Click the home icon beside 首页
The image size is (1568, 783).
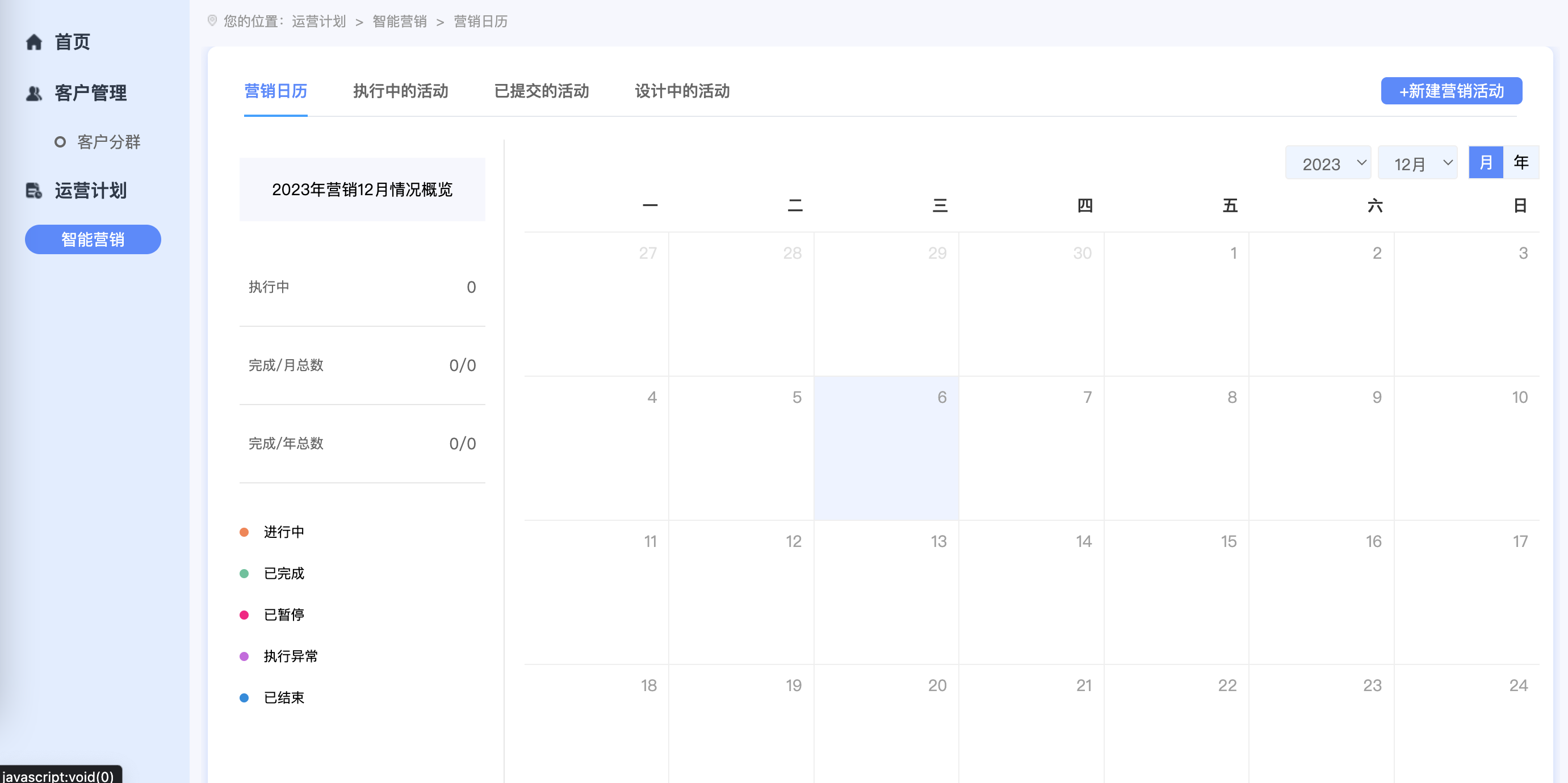[x=34, y=42]
